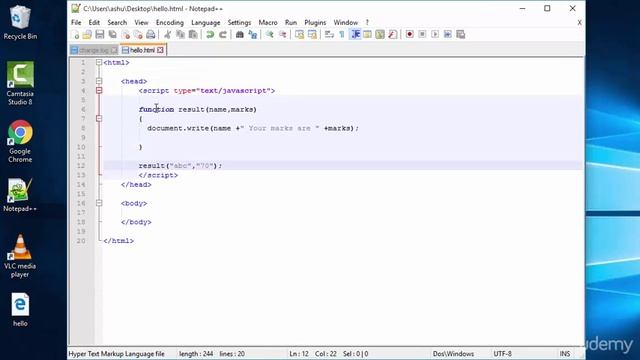Image resolution: width=640 pixels, height=360 pixels.
Task: Toggle the indent guide toolbar button
Action: click(x=355, y=35)
